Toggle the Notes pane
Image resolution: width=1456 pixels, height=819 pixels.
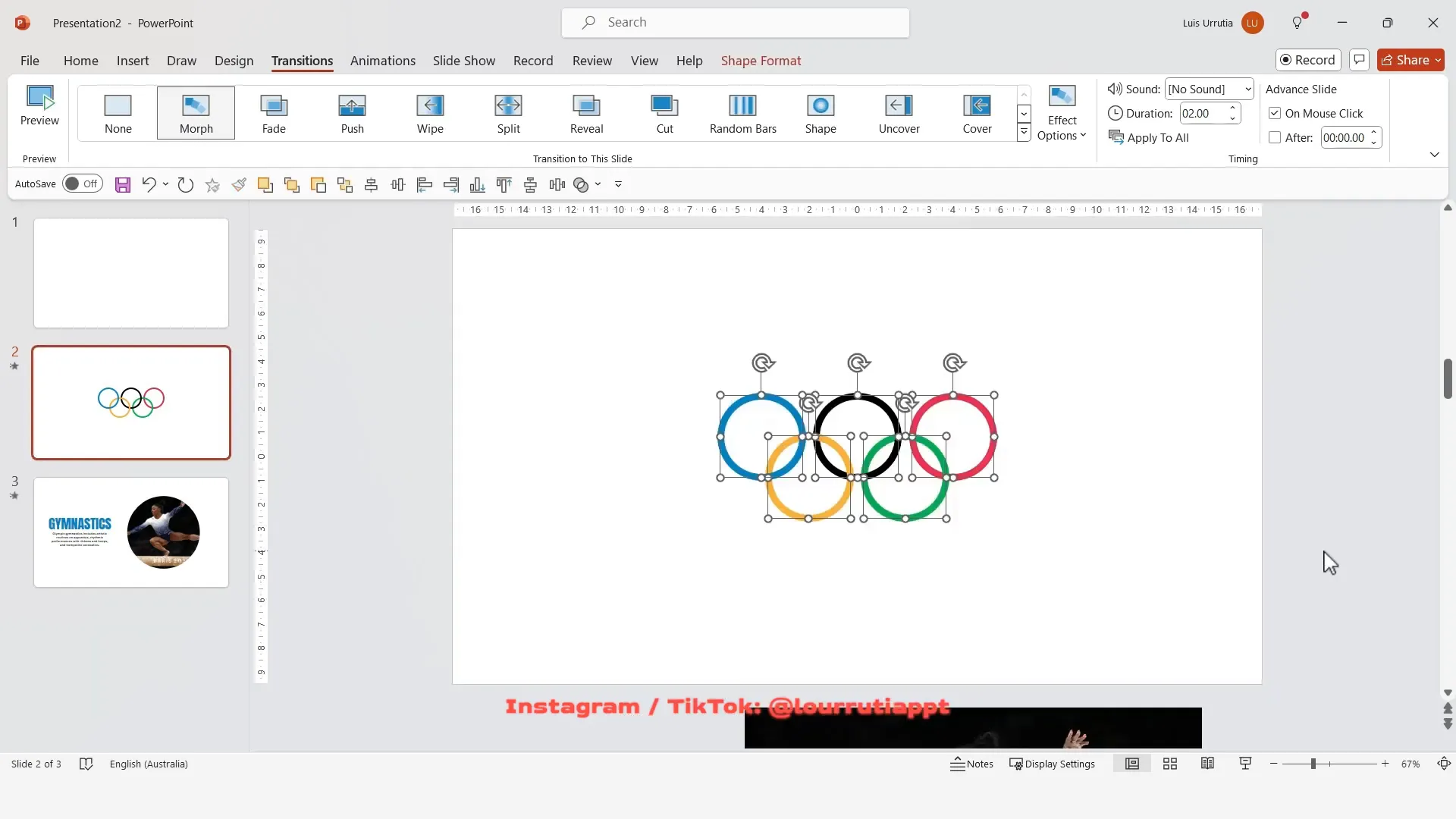point(971,764)
